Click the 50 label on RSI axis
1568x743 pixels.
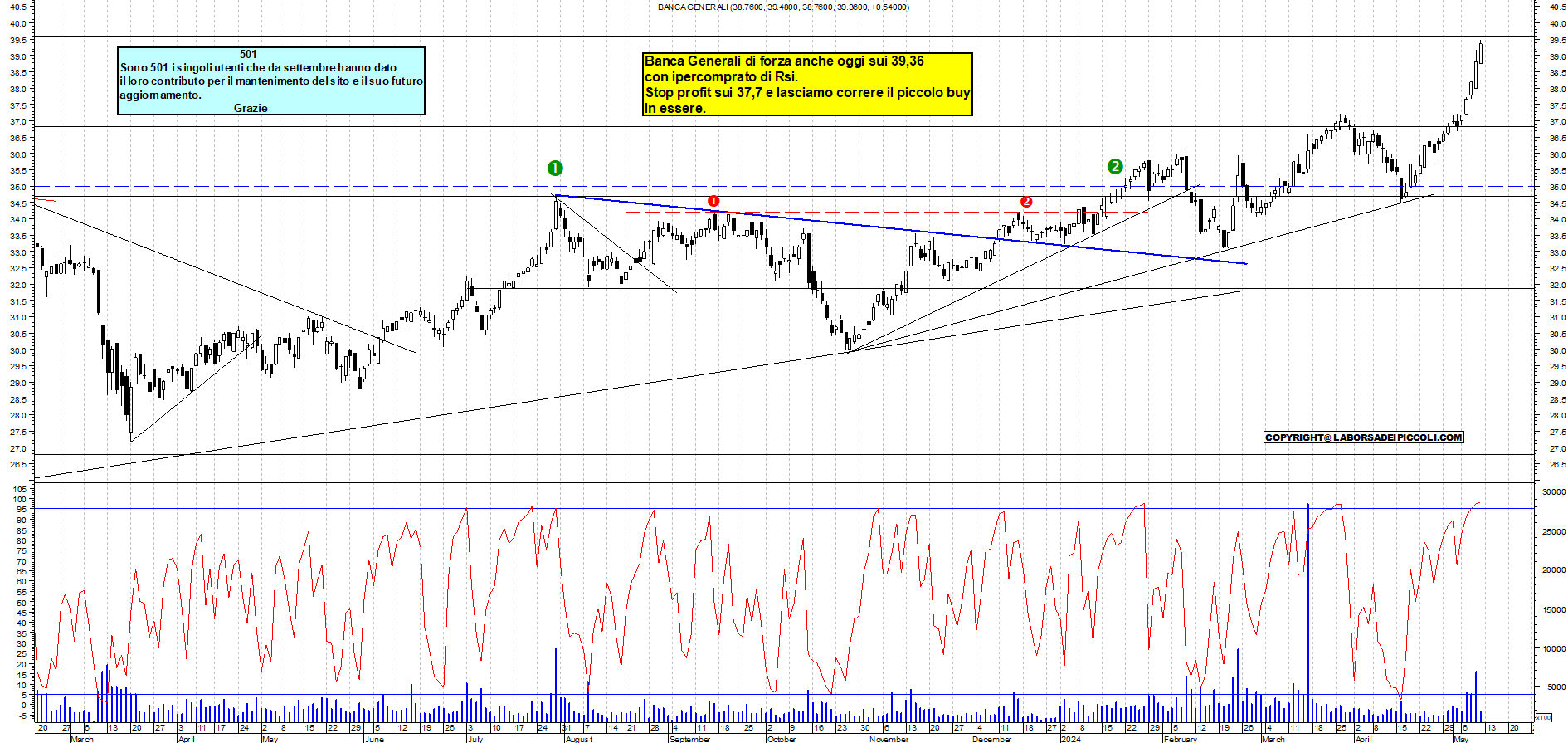click(x=23, y=603)
